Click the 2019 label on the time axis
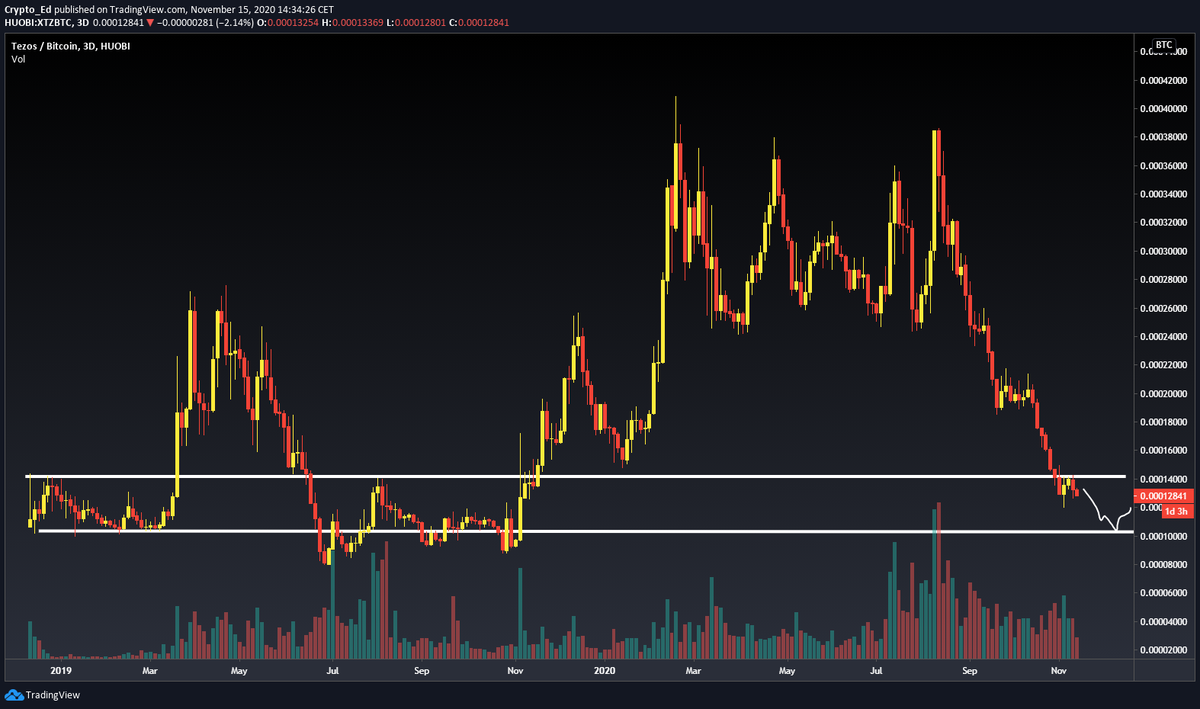 (61, 671)
